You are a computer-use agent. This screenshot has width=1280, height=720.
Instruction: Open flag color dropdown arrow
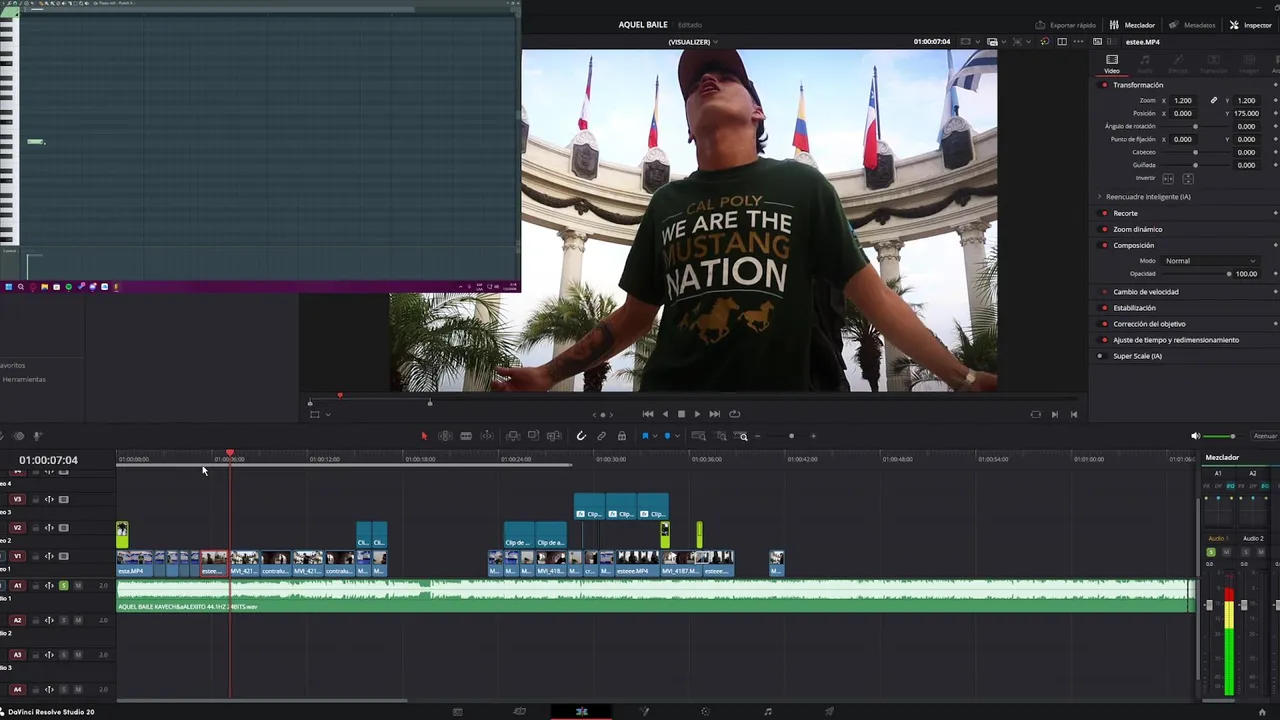tap(654, 436)
